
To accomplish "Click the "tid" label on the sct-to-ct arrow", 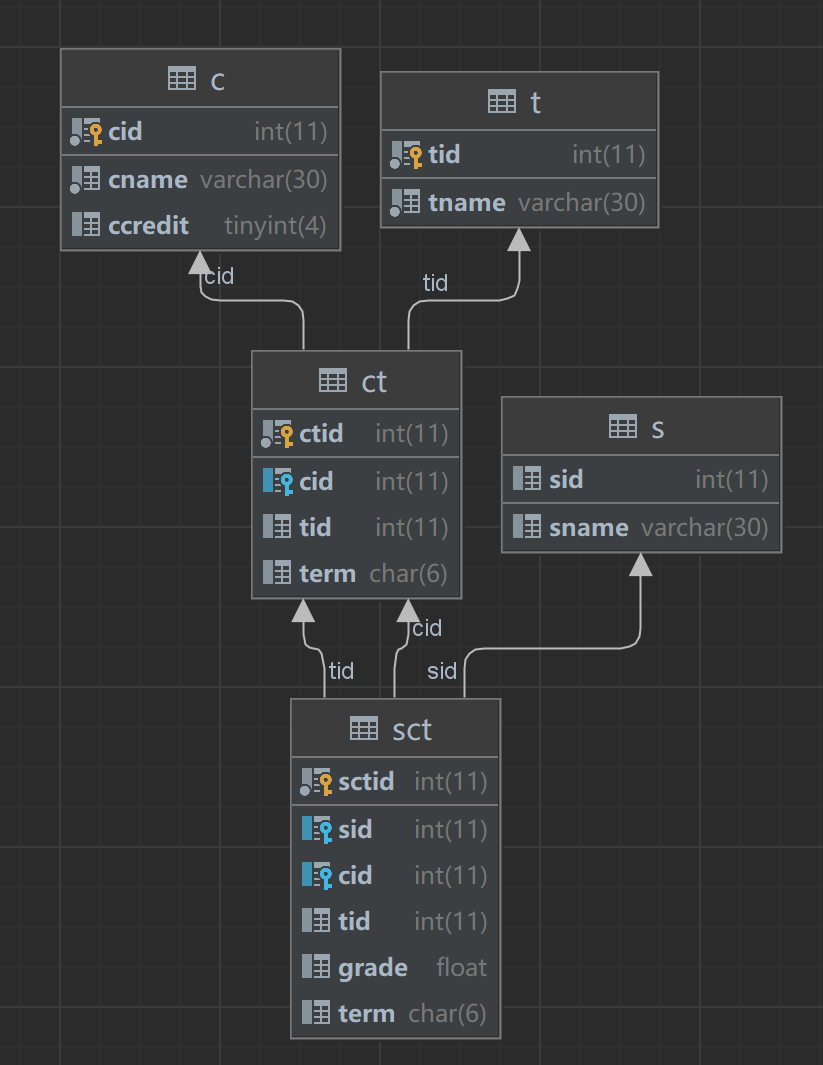I will point(341,671).
